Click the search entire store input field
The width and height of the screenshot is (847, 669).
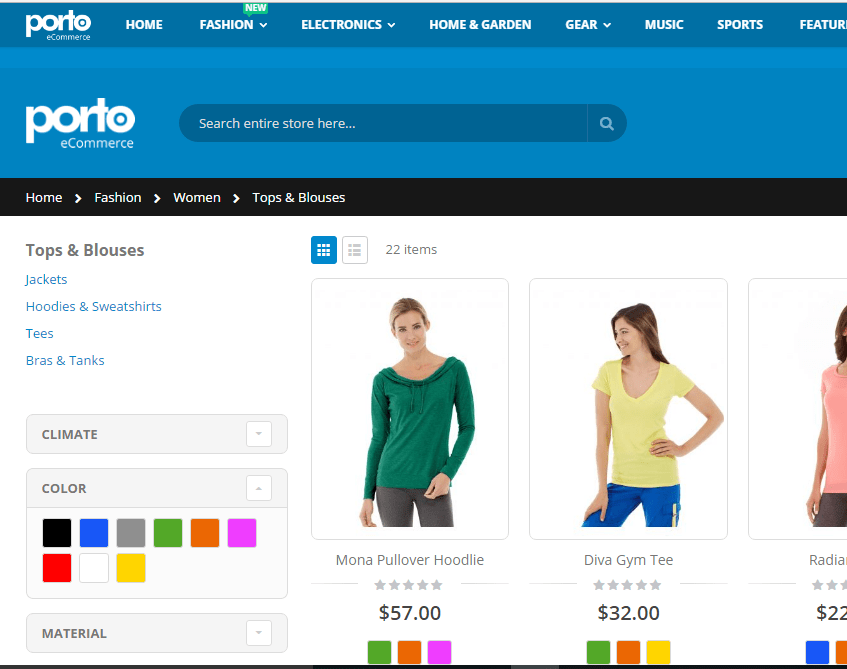click(380, 123)
